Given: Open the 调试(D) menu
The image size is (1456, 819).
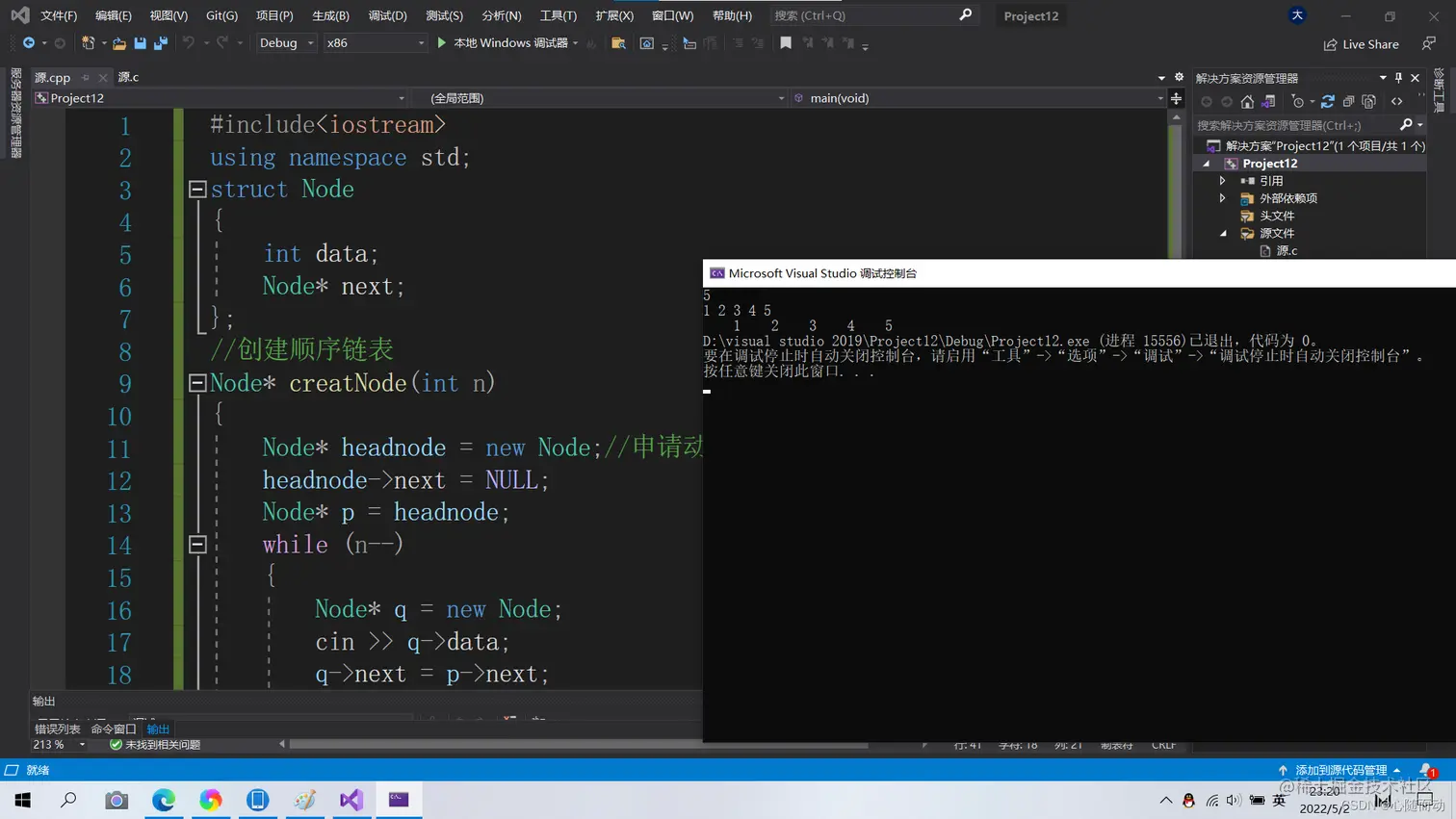Looking at the screenshot, I should 387,15.
